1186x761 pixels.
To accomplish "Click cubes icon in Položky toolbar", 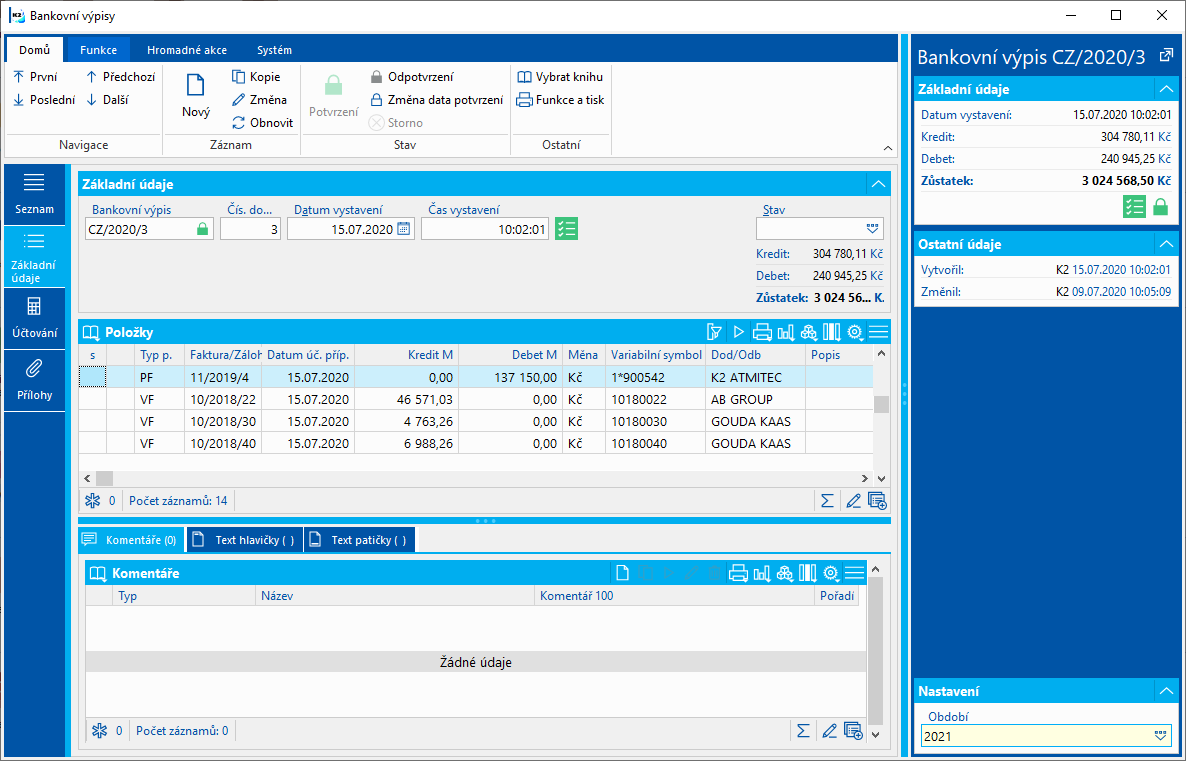I will coord(809,332).
